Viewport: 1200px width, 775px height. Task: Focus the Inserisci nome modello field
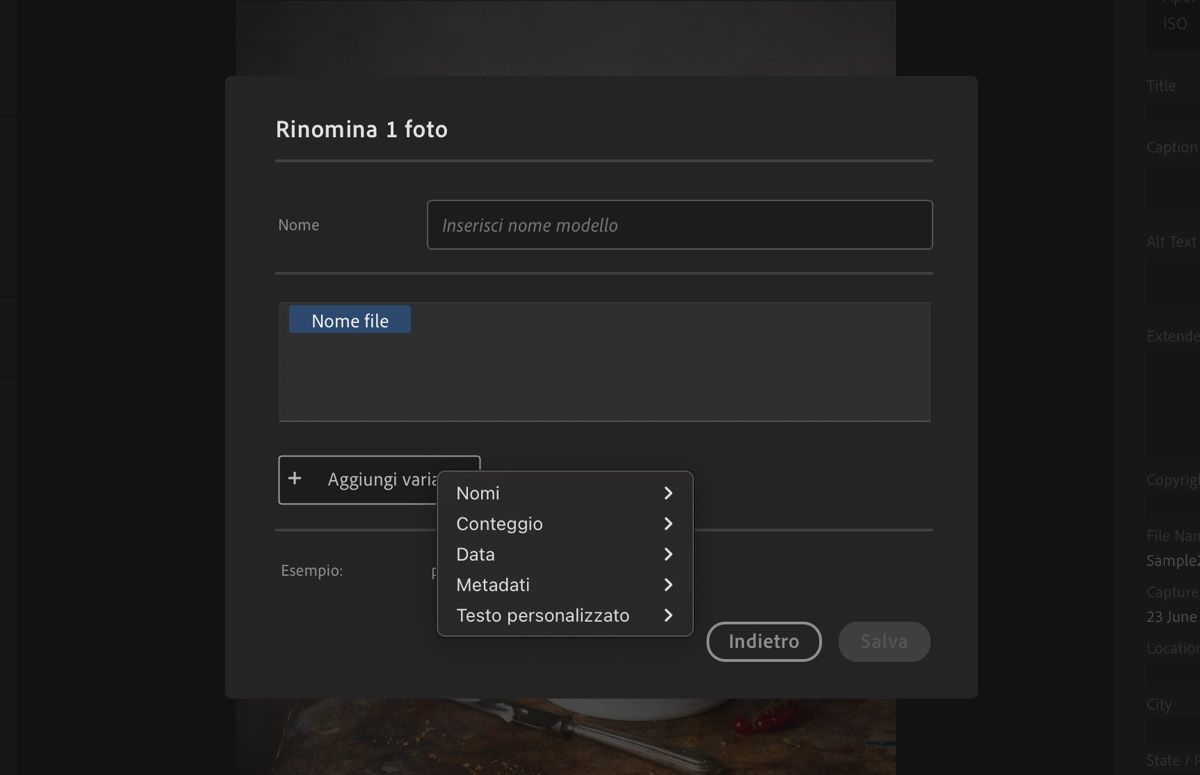pyautogui.click(x=680, y=225)
